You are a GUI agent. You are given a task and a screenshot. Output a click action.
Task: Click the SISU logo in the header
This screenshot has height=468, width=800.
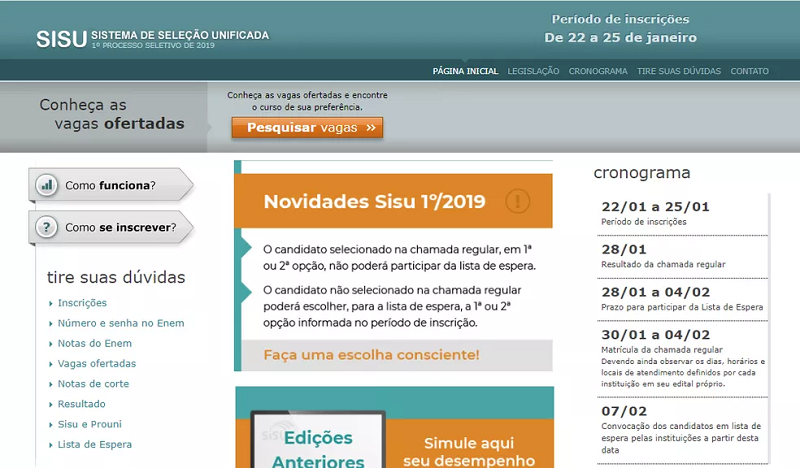(61, 39)
